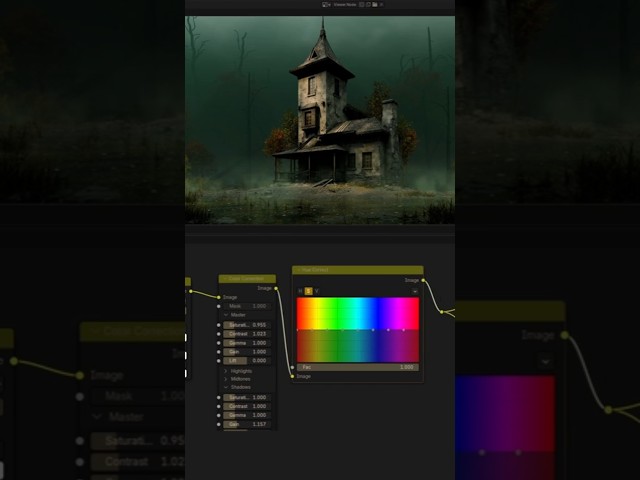Click Color Correction Image output socket

tap(276, 288)
